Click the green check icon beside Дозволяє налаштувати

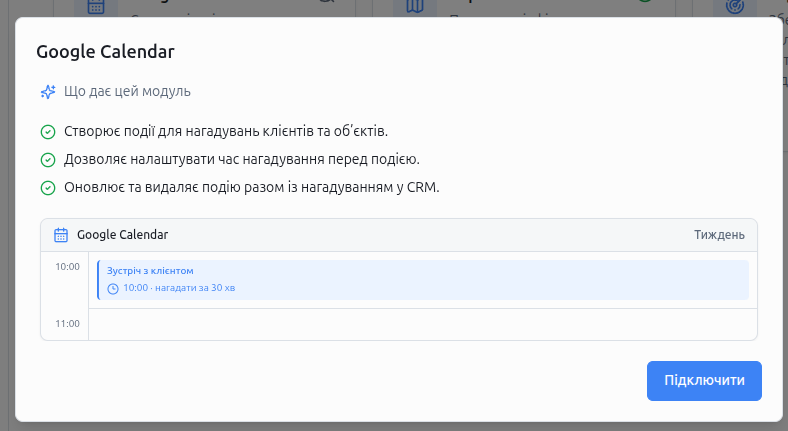tap(48, 160)
